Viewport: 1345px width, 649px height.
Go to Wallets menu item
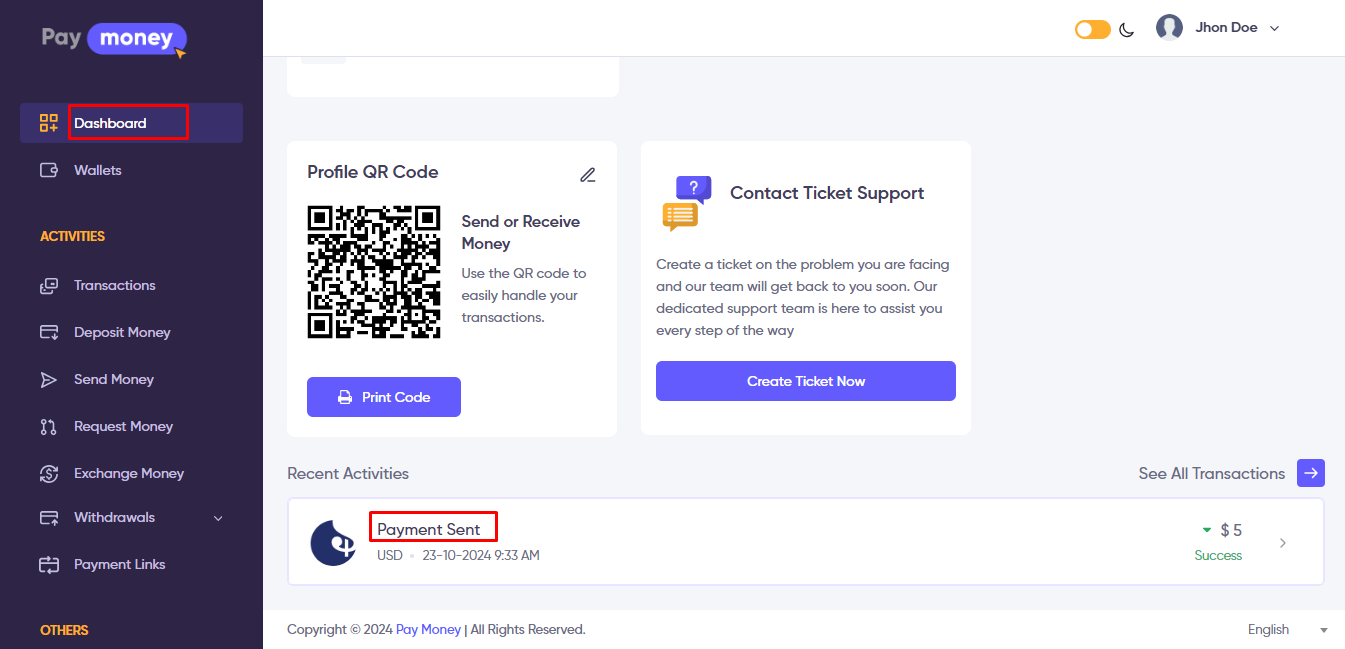coord(98,170)
